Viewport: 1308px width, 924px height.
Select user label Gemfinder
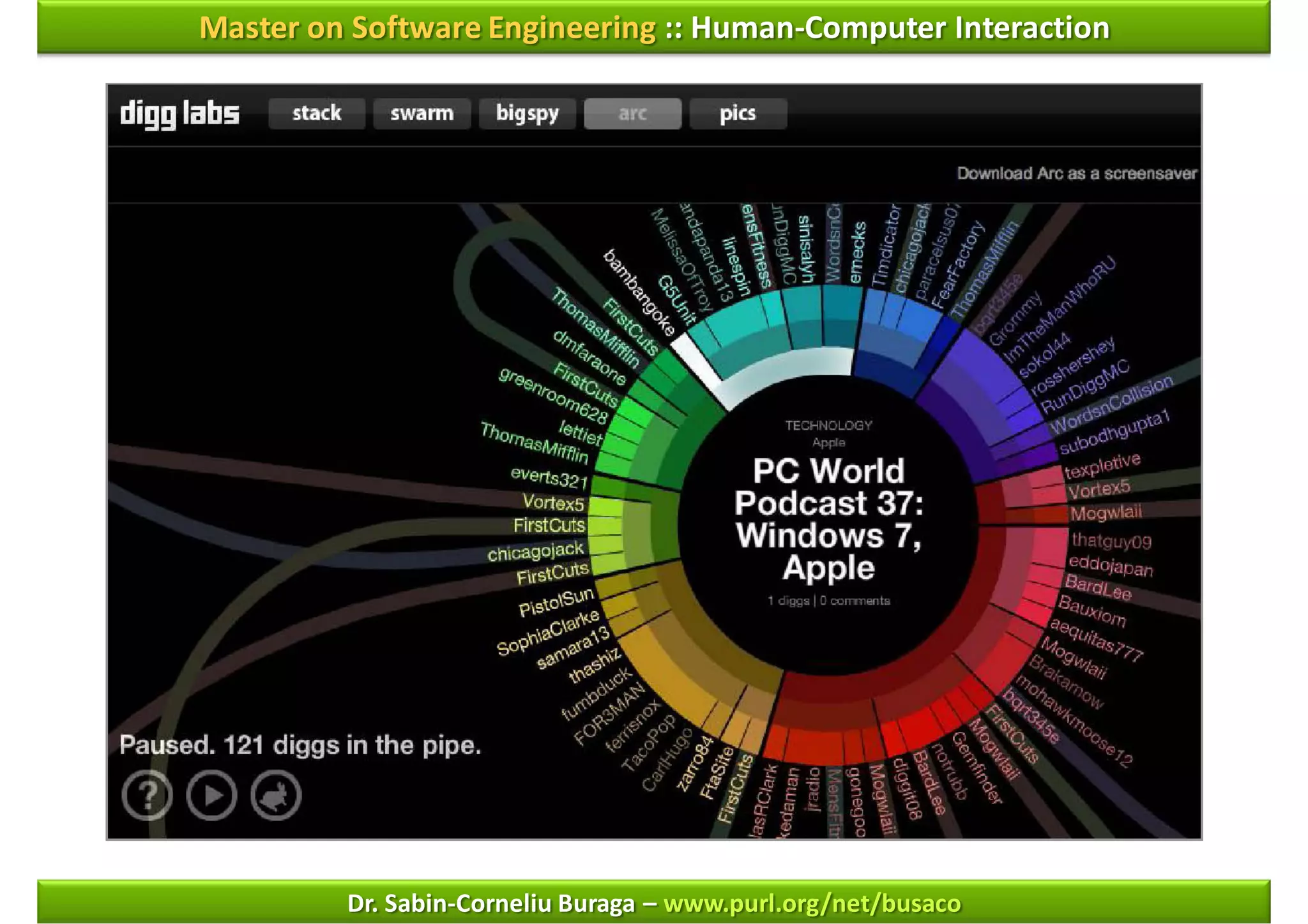click(977, 767)
